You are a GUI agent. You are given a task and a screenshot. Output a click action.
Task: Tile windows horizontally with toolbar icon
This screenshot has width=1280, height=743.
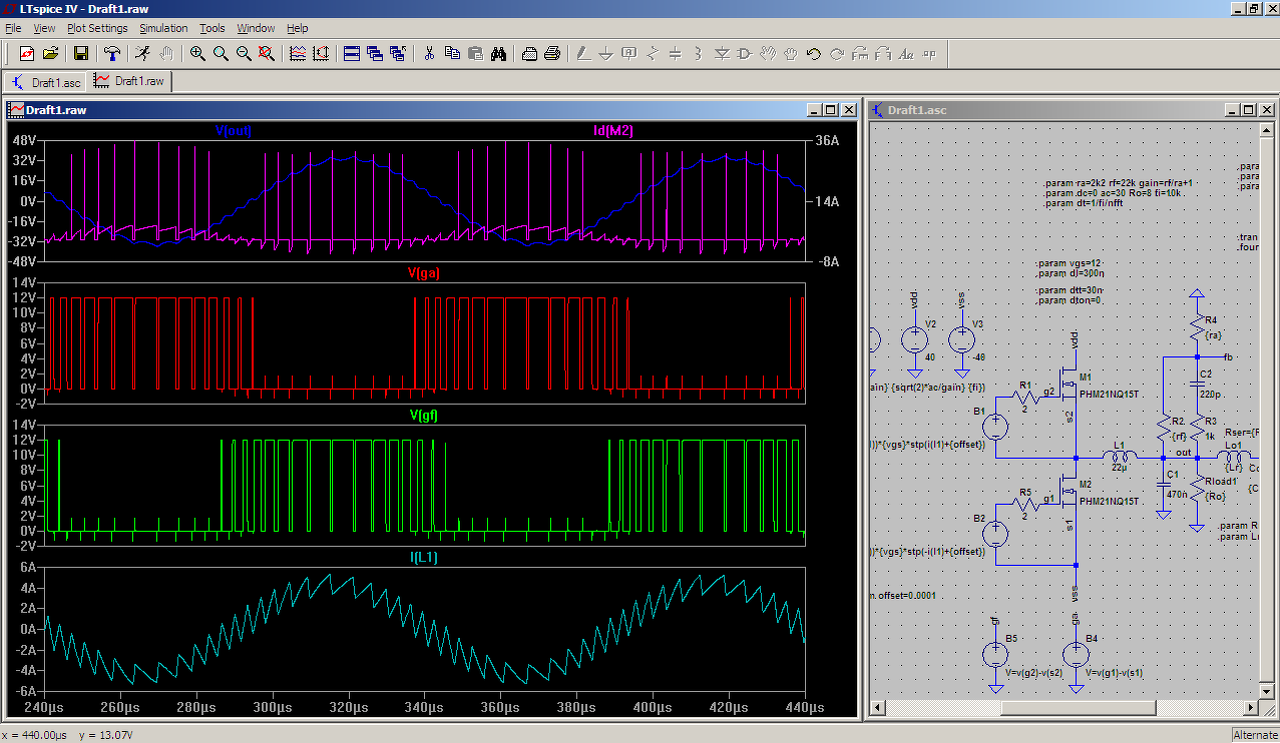click(352, 53)
